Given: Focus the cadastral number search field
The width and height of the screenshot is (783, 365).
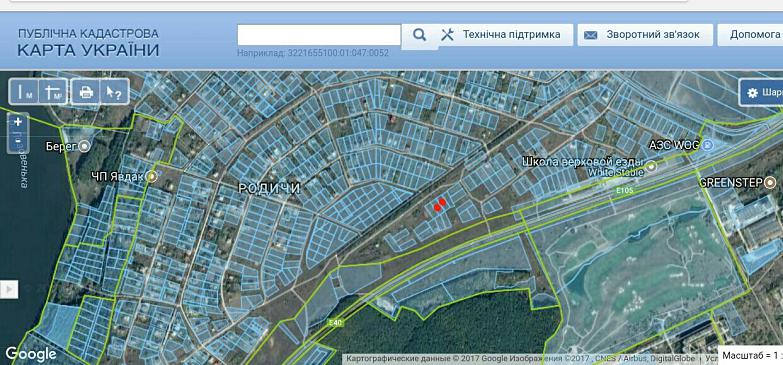Looking at the screenshot, I should (x=319, y=35).
